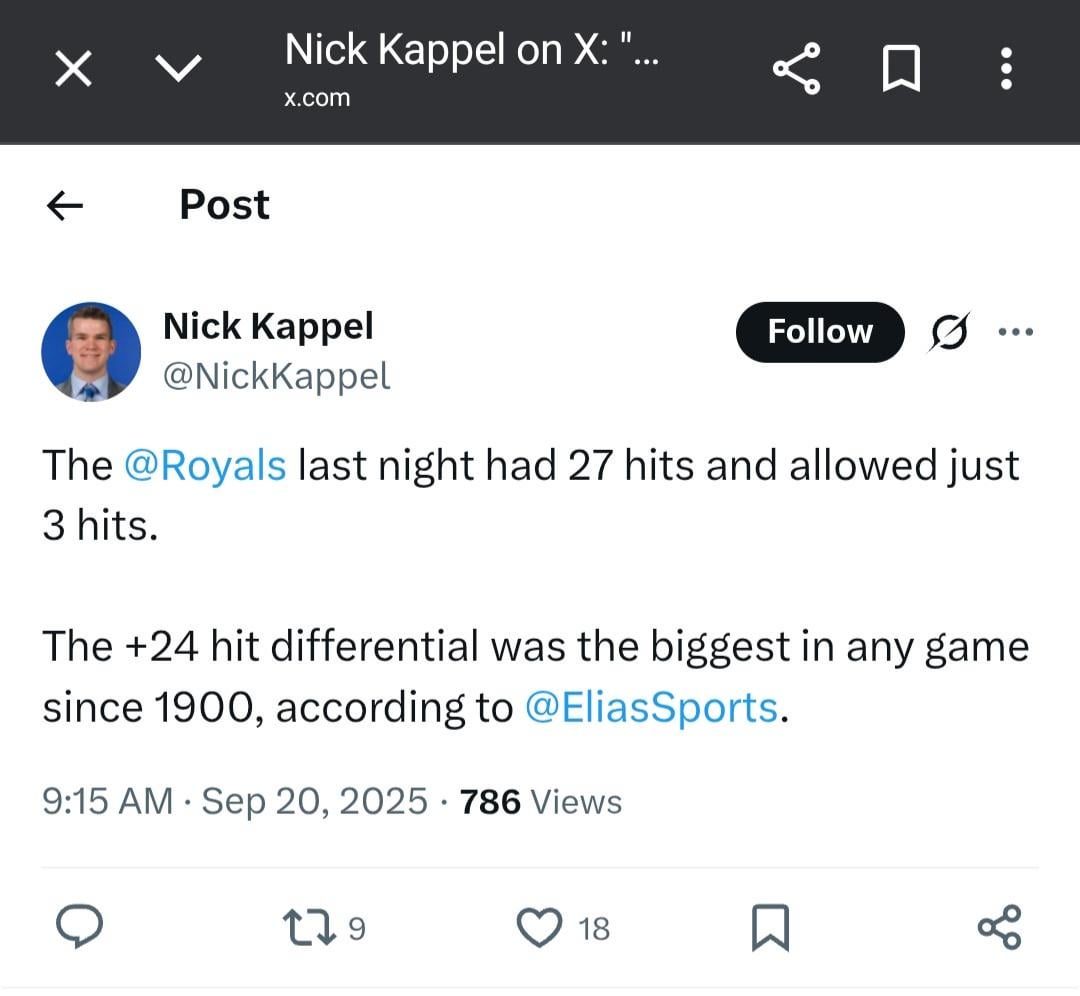Collapse the view with the down chevron
This screenshot has width=1080, height=996.
178,68
